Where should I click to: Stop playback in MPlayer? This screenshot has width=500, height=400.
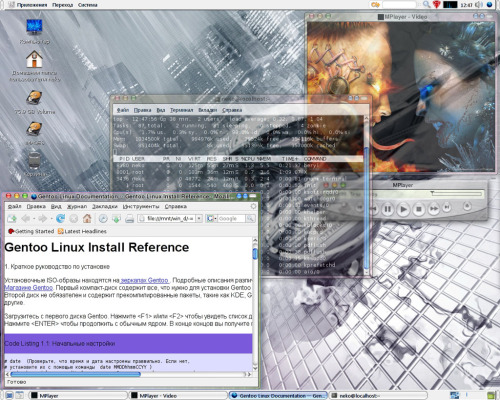tap(419, 209)
